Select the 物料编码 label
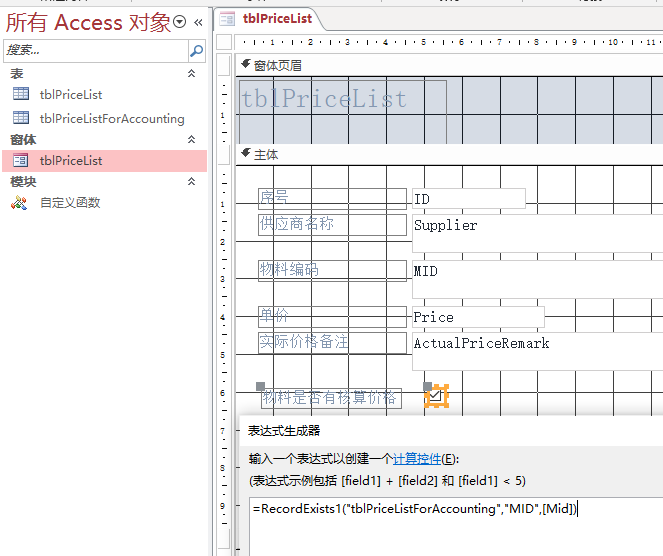The image size is (663, 556). (x=332, y=271)
